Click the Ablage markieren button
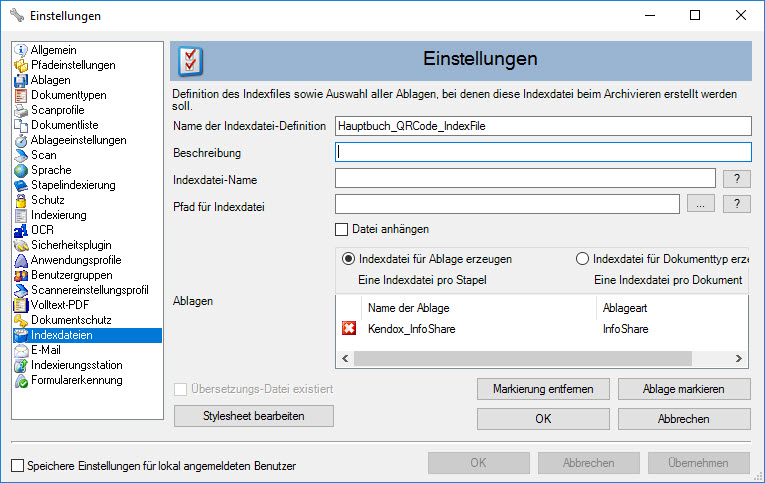 click(684, 388)
